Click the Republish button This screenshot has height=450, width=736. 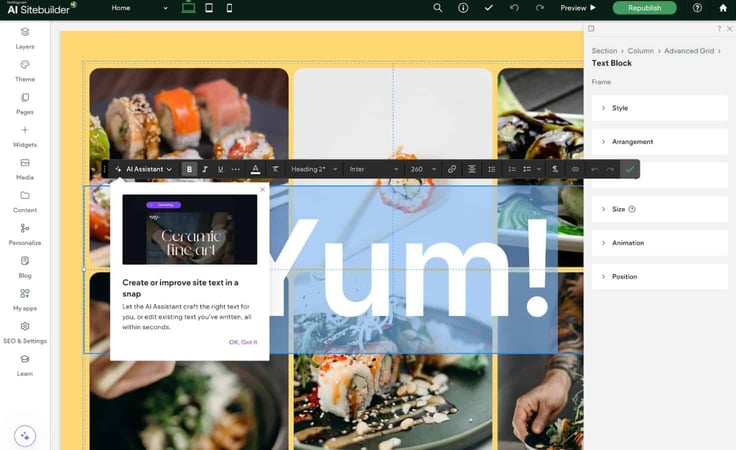click(x=644, y=8)
